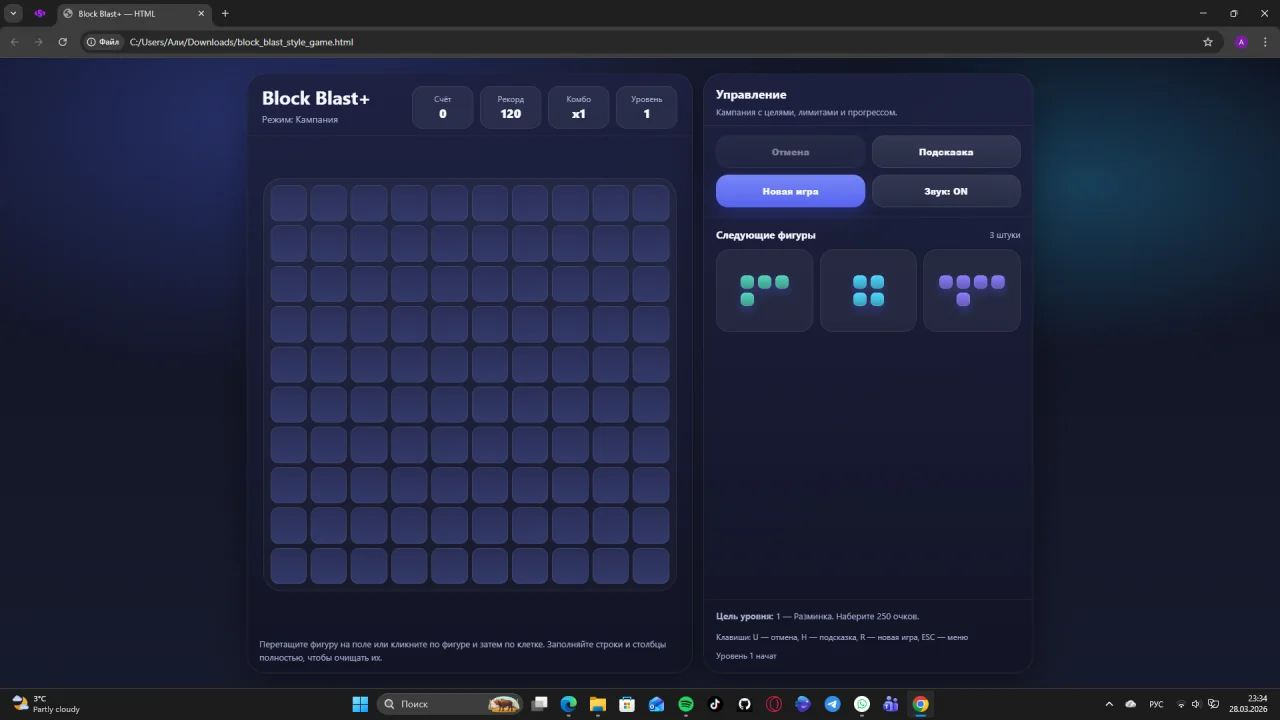Show hidden system tray icons
1280x720 pixels.
[1109, 704]
